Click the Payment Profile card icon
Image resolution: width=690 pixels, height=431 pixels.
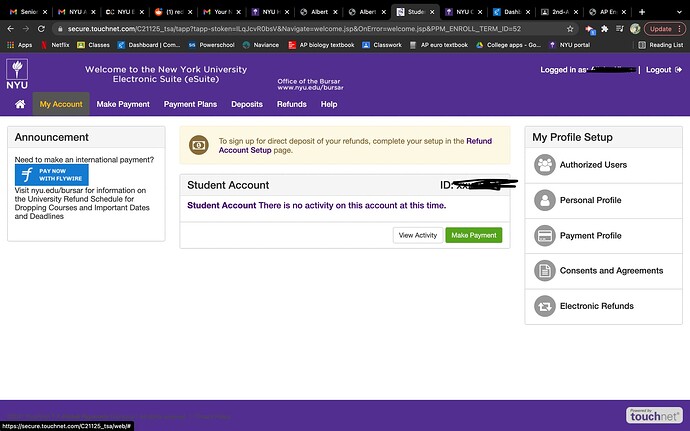click(x=545, y=236)
